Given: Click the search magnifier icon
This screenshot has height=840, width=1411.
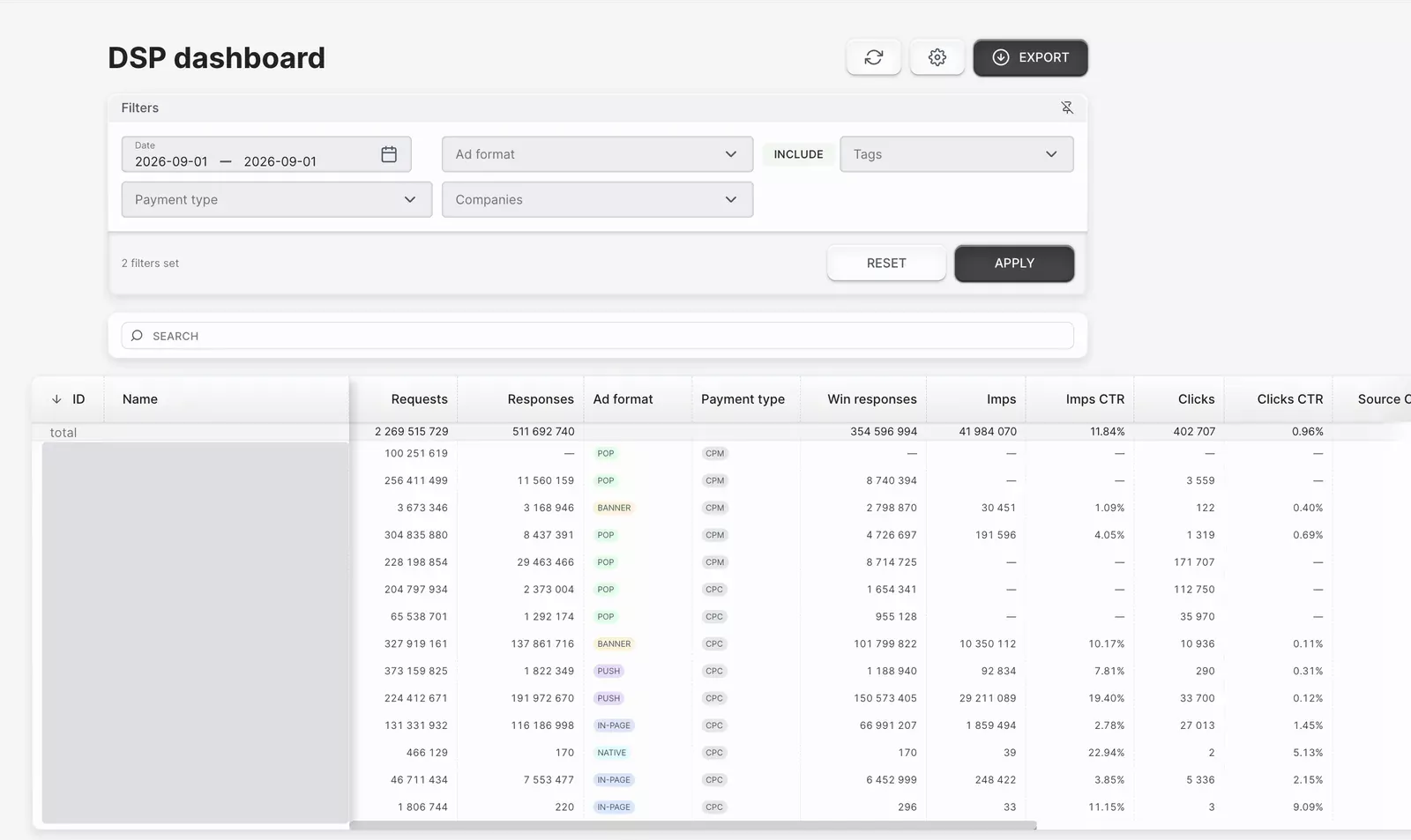Looking at the screenshot, I should [137, 336].
